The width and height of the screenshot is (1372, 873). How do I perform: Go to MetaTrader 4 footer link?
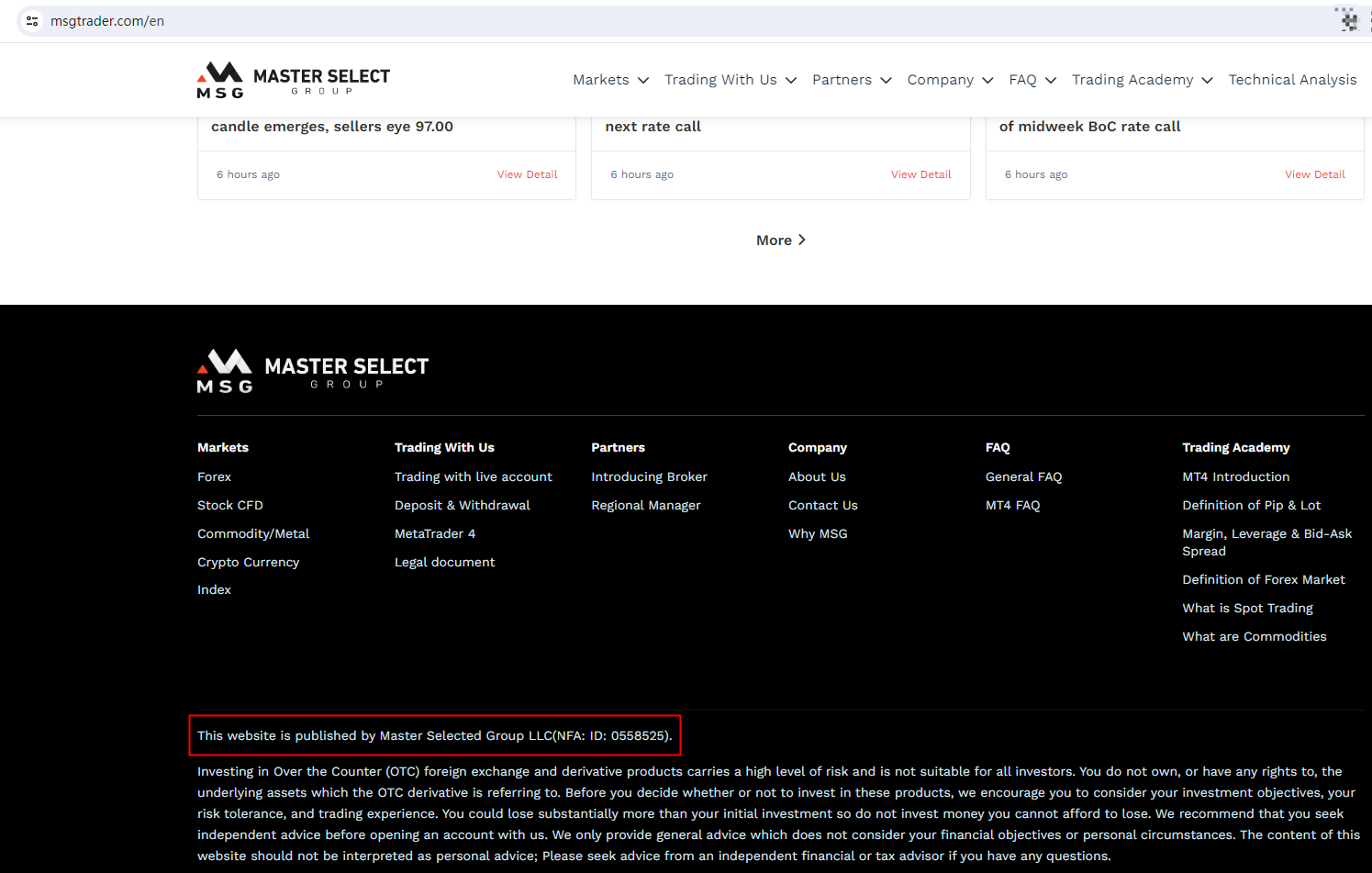click(x=435, y=534)
